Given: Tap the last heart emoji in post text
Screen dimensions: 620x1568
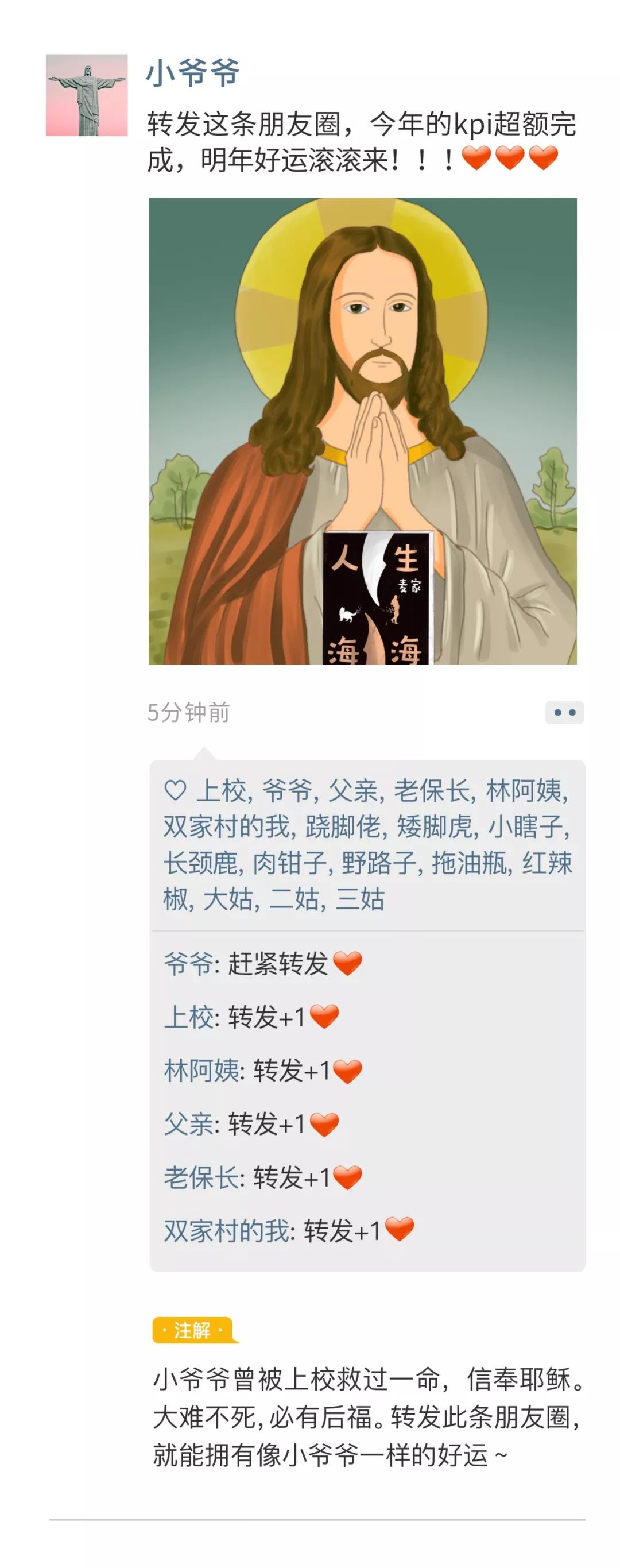Looking at the screenshot, I should [x=543, y=159].
